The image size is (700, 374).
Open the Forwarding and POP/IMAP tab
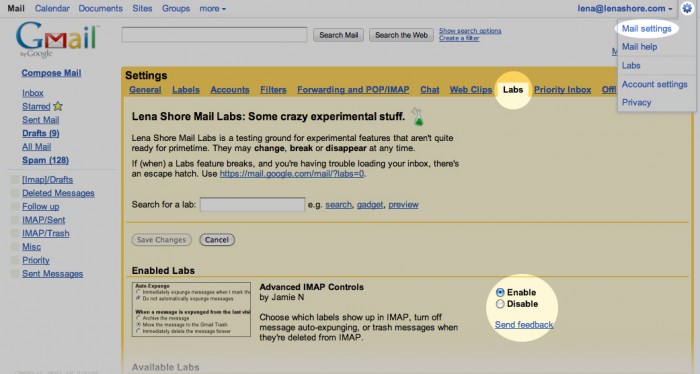click(x=353, y=90)
